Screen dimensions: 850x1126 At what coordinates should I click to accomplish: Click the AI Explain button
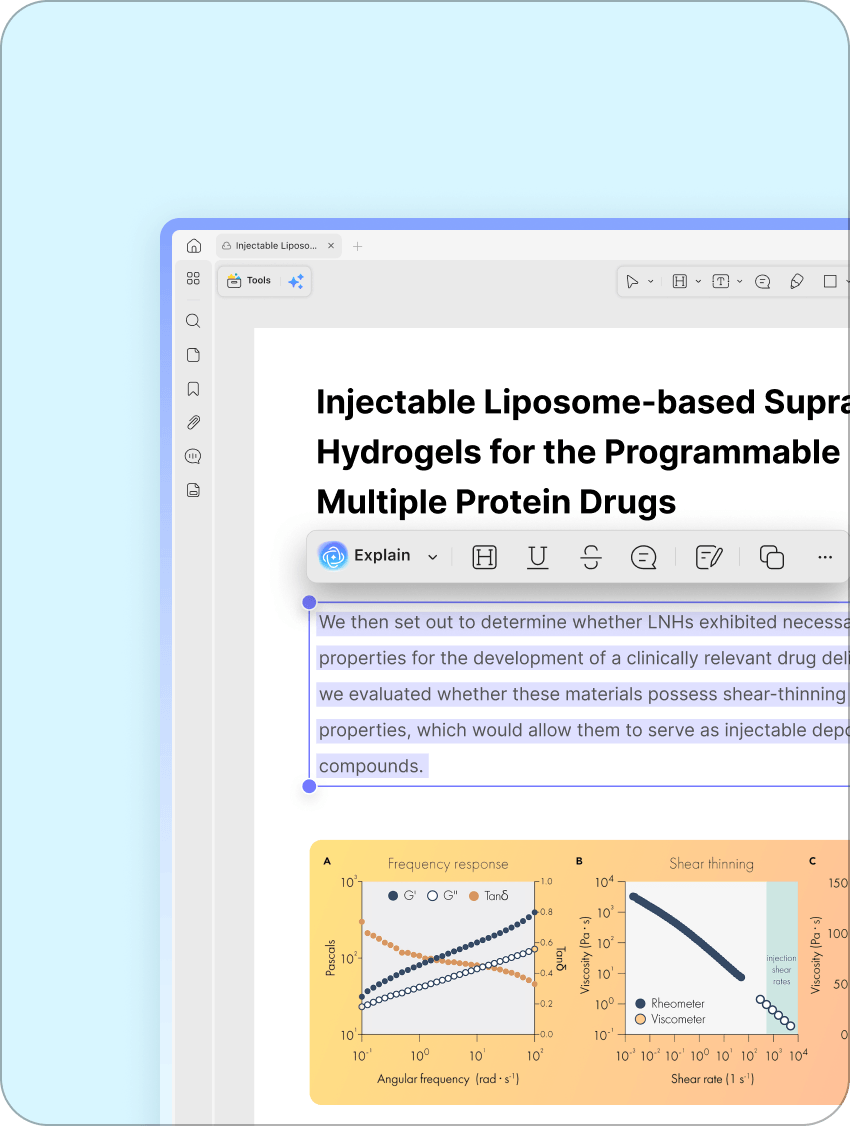click(365, 556)
